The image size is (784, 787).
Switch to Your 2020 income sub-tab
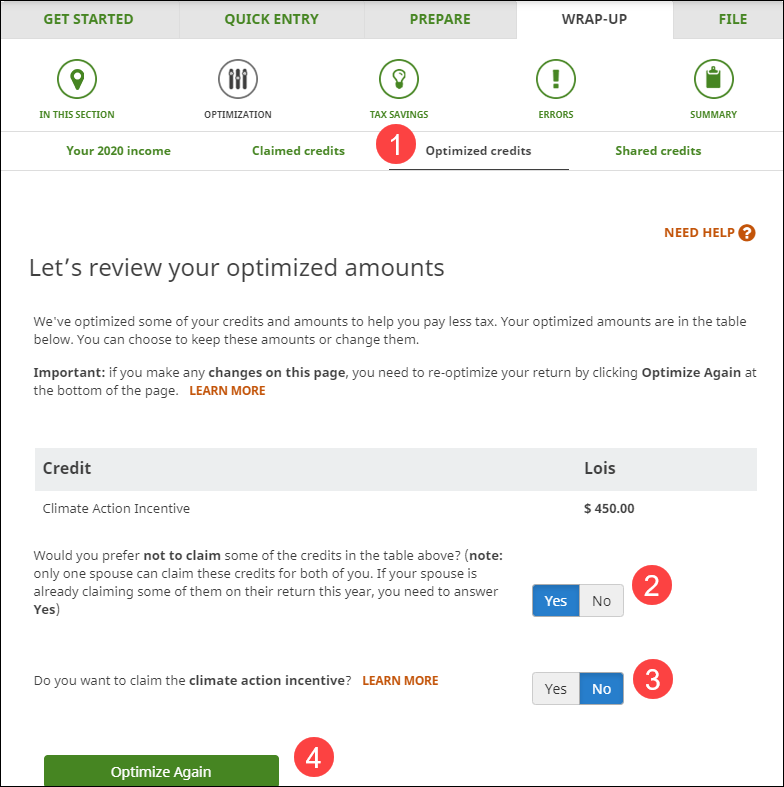click(x=118, y=151)
